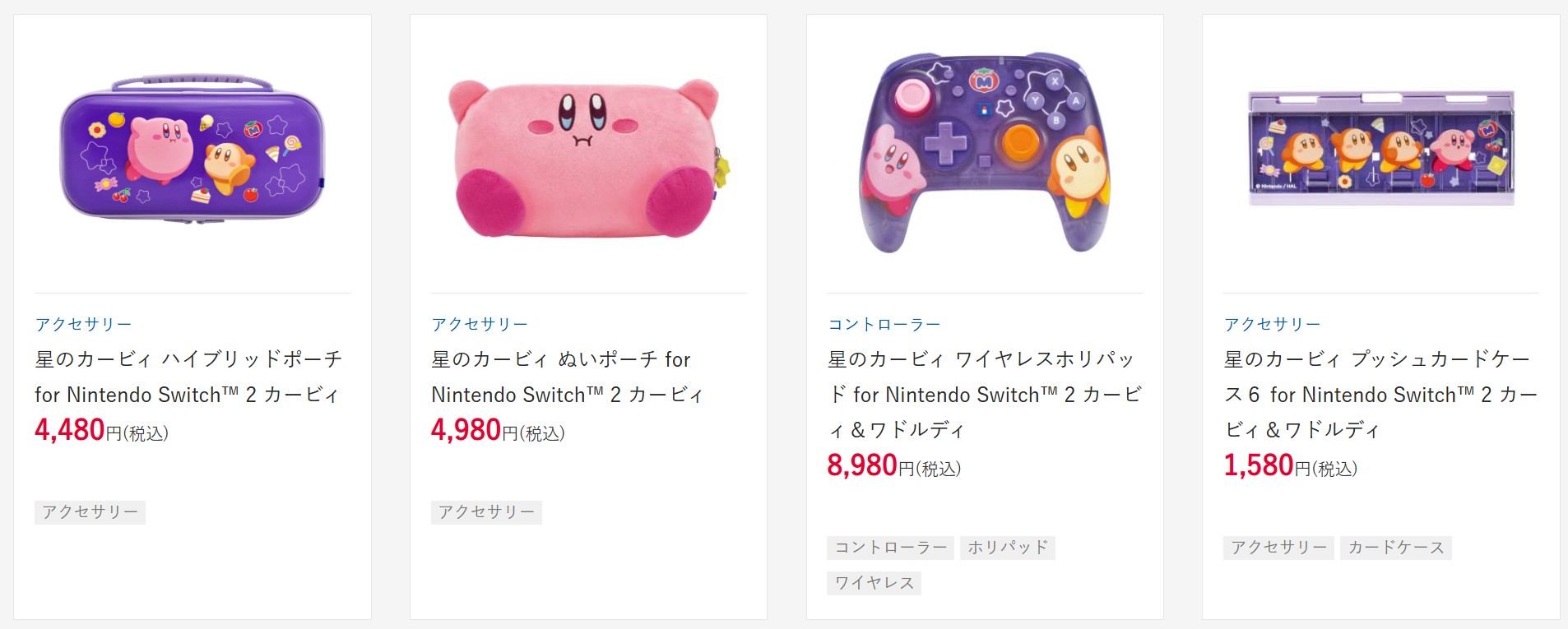Viewport: 1568px width, 629px height.
Task: Click blue アクセサリー category above hybrid pouch
Action: [x=83, y=324]
